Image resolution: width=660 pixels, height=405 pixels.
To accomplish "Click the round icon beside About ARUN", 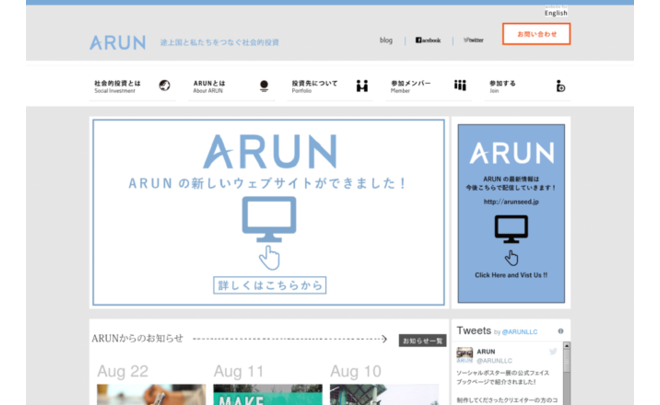I will pyautogui.click(x=264, y=86).
